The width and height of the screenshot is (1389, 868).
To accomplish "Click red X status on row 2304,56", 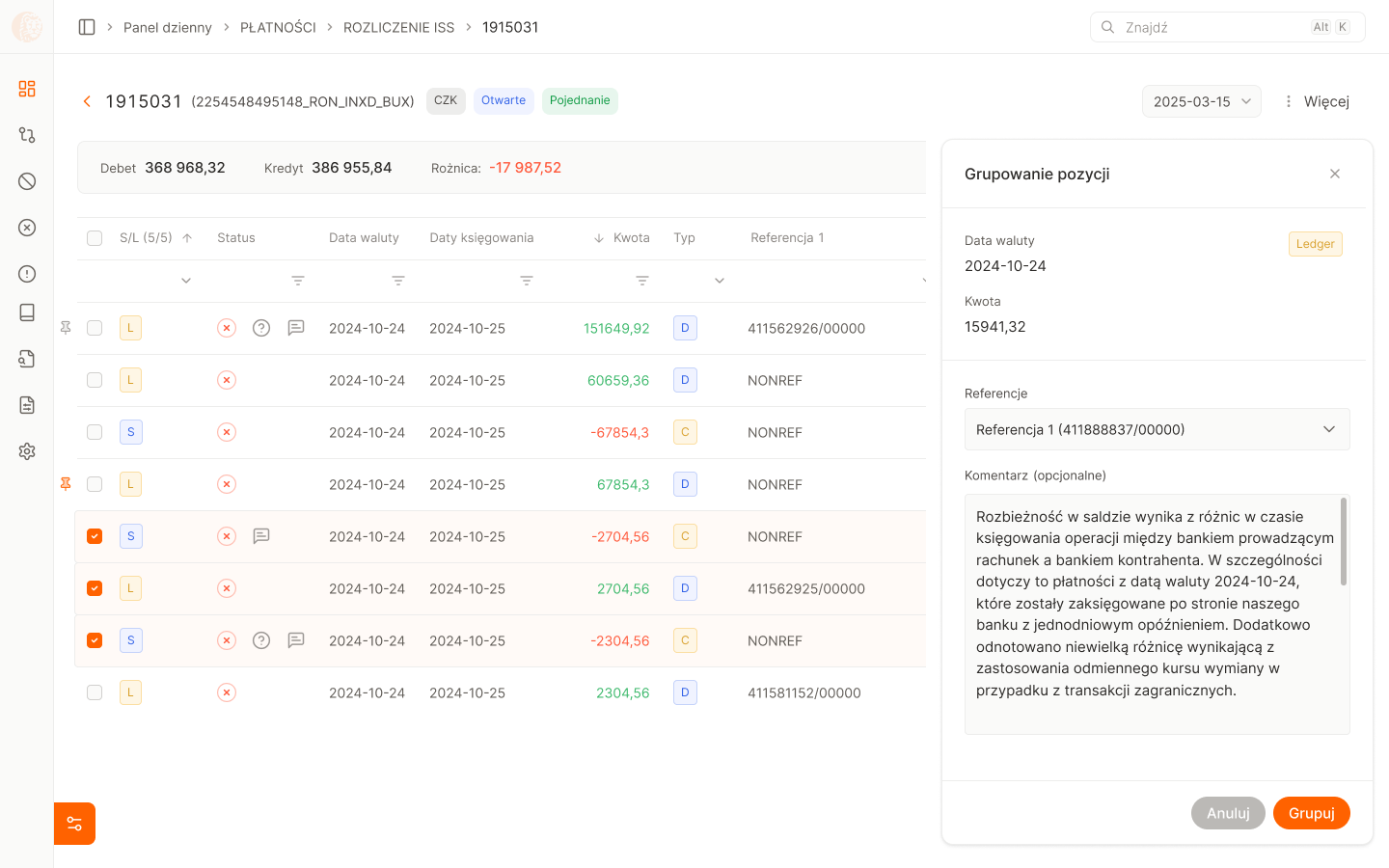I will tap(227, 692).
